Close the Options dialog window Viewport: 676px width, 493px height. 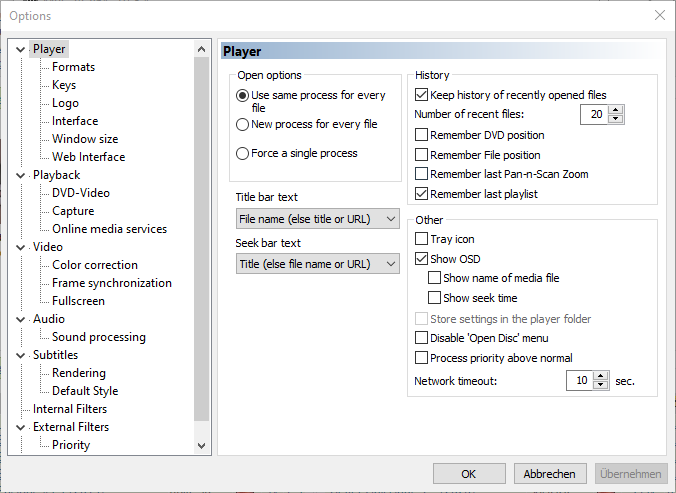click(x=660, y=15)
